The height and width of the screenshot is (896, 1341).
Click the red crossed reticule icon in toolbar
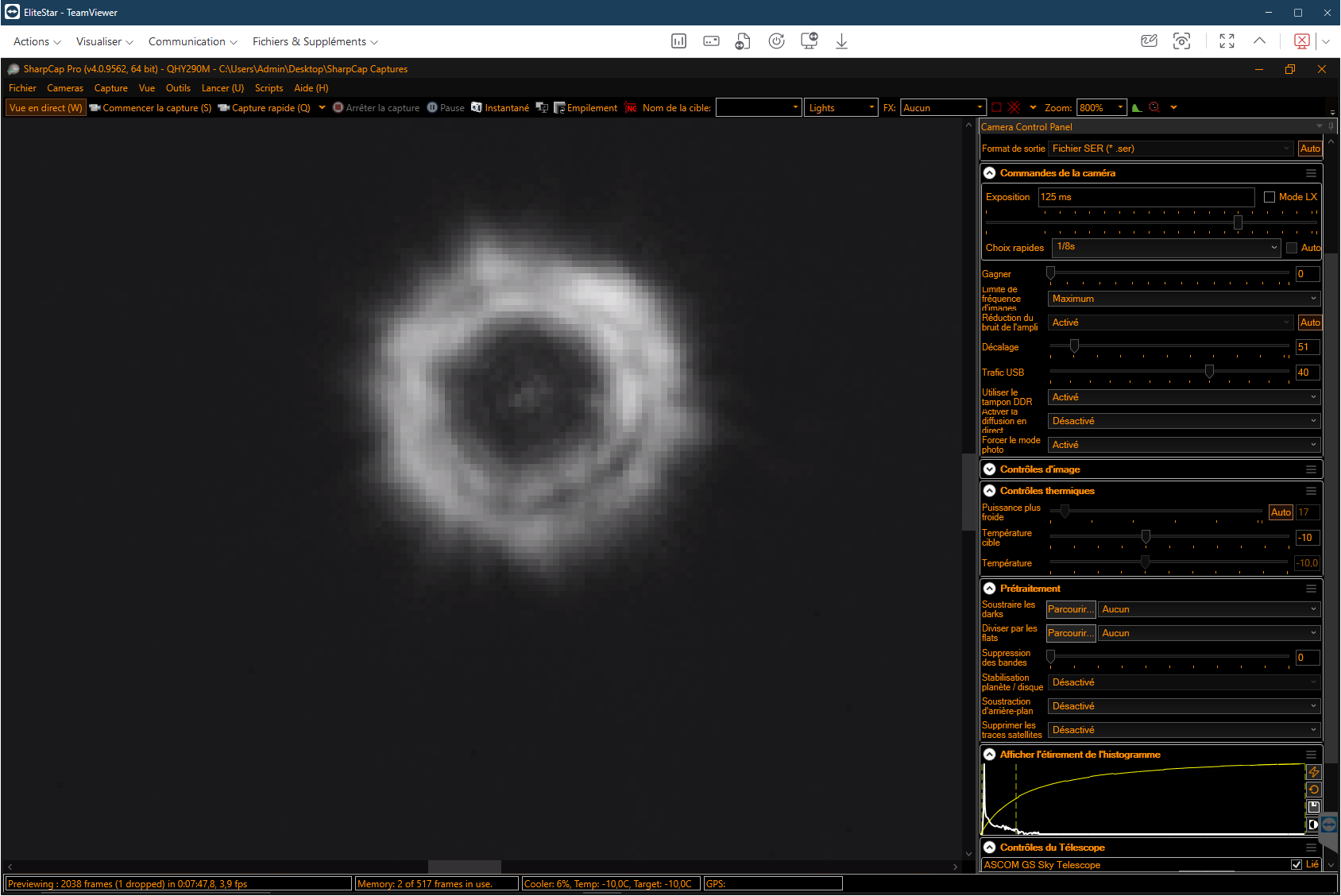[x=1014, y=108]
